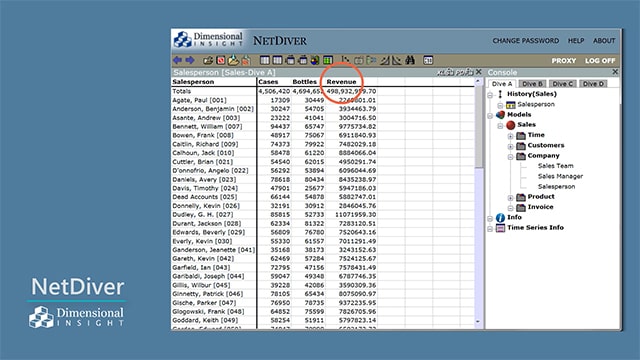Click the red Sales model sphere icon
The width and height of the screenshot is (640, 360).
(x=511, y=125)
